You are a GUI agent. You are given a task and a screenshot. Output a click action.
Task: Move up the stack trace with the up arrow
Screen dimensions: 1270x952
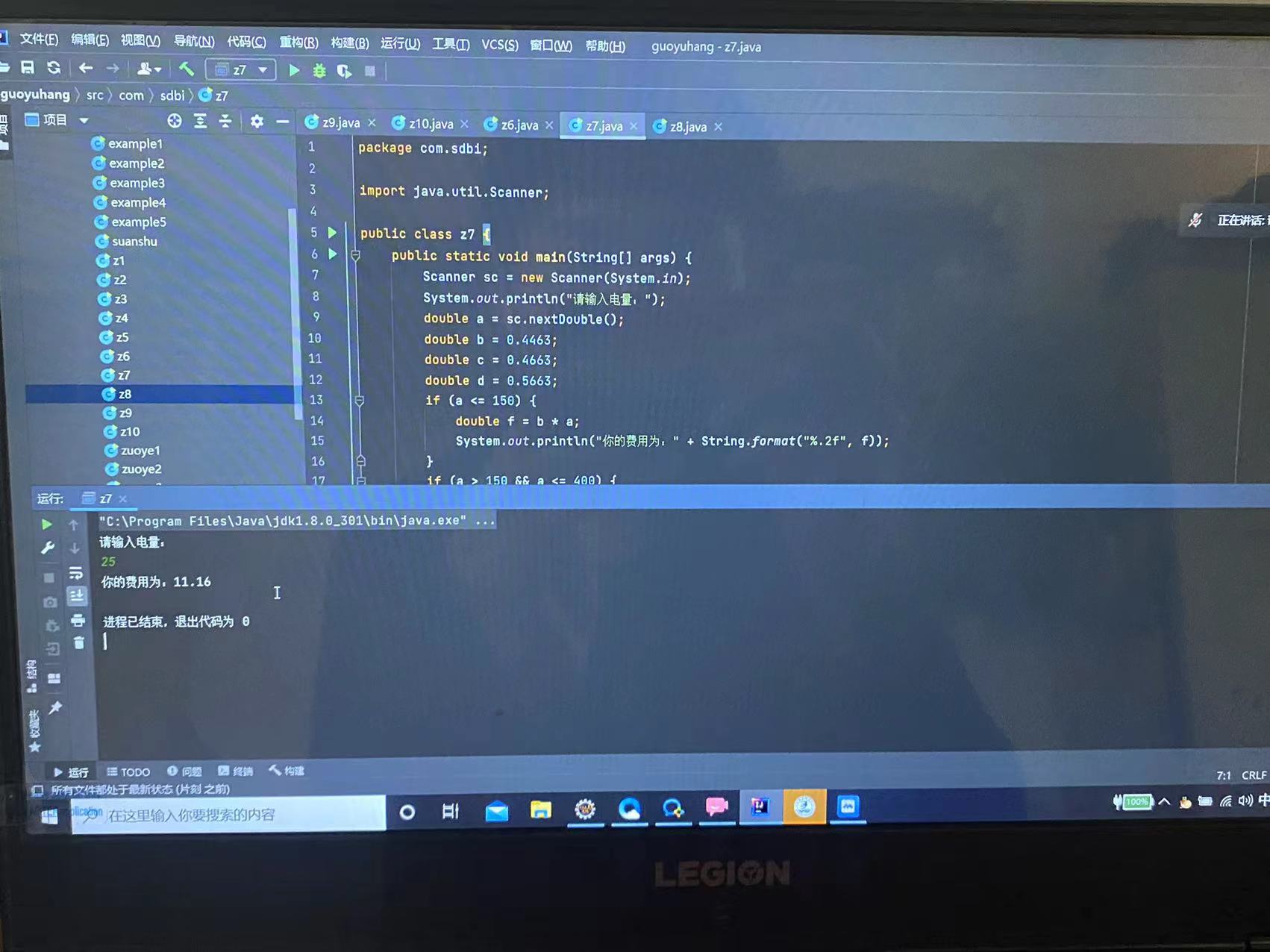coord(74,525)
